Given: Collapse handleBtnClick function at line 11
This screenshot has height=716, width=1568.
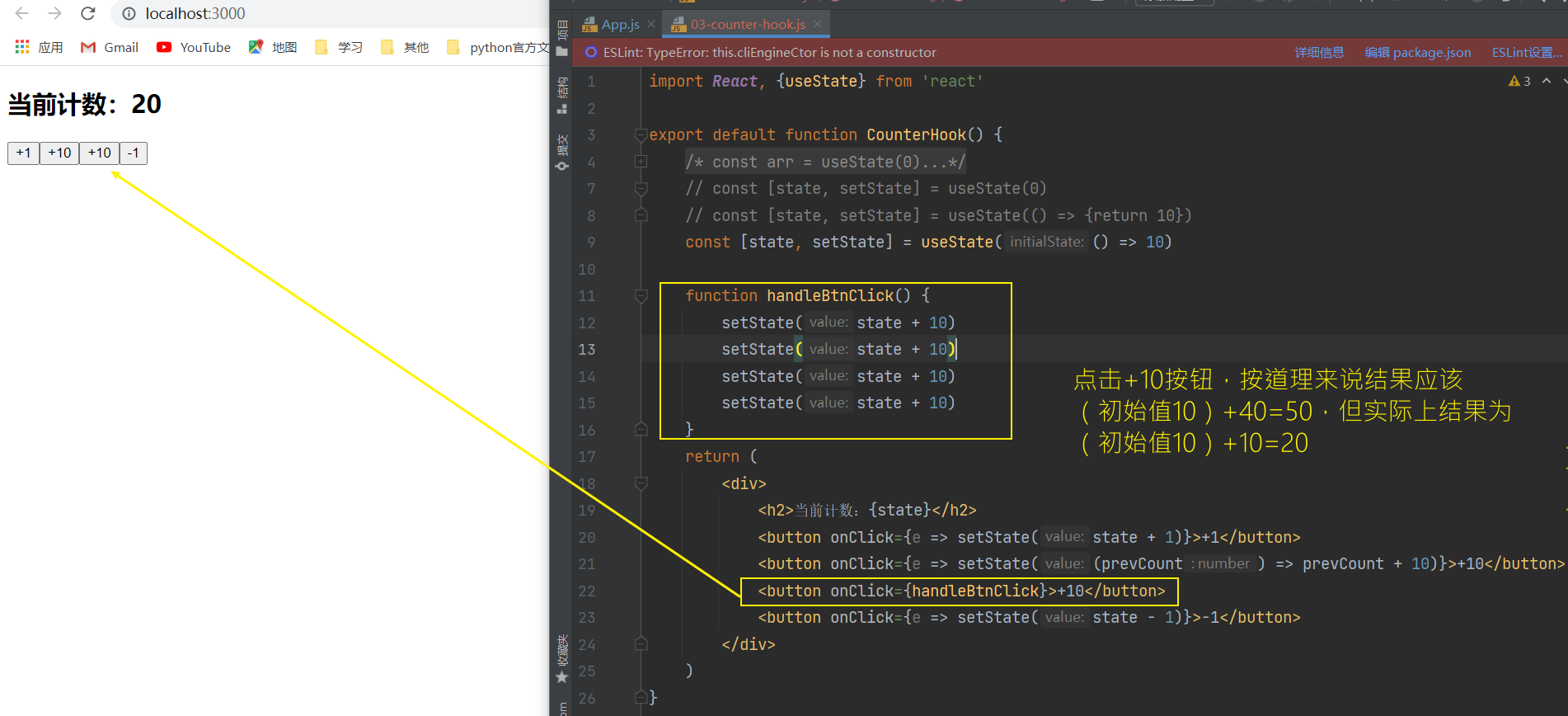Looking at the screenshot, I should point(641,295).
